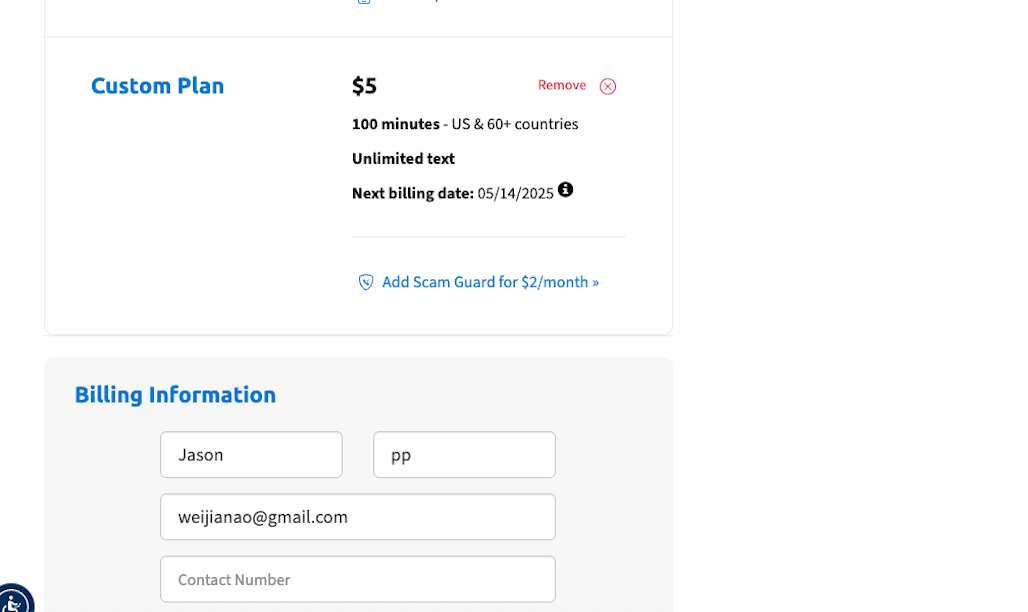Click the $5 plan price
The image size is (1028, 612).
364,86
